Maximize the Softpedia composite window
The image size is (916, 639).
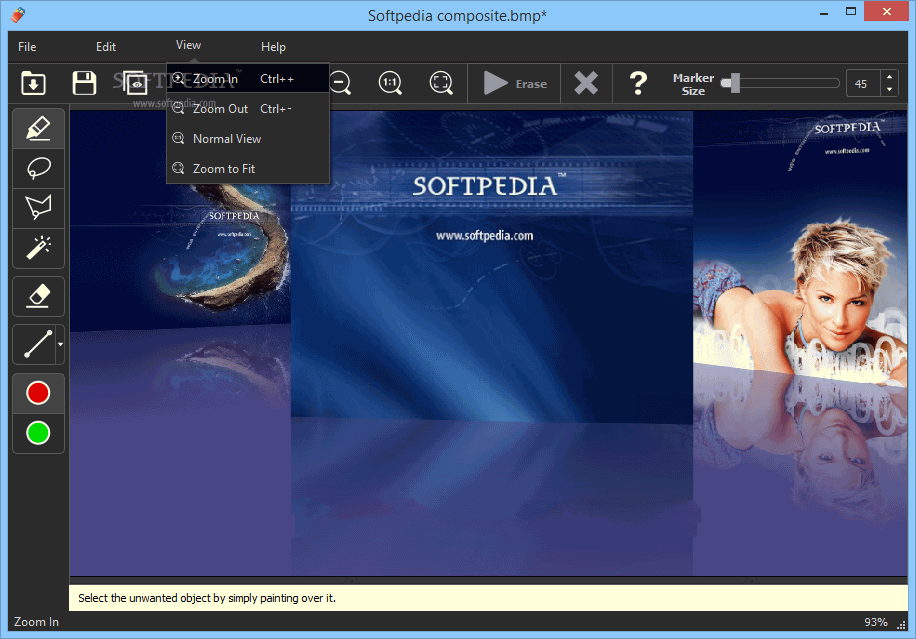click(851, 12)
